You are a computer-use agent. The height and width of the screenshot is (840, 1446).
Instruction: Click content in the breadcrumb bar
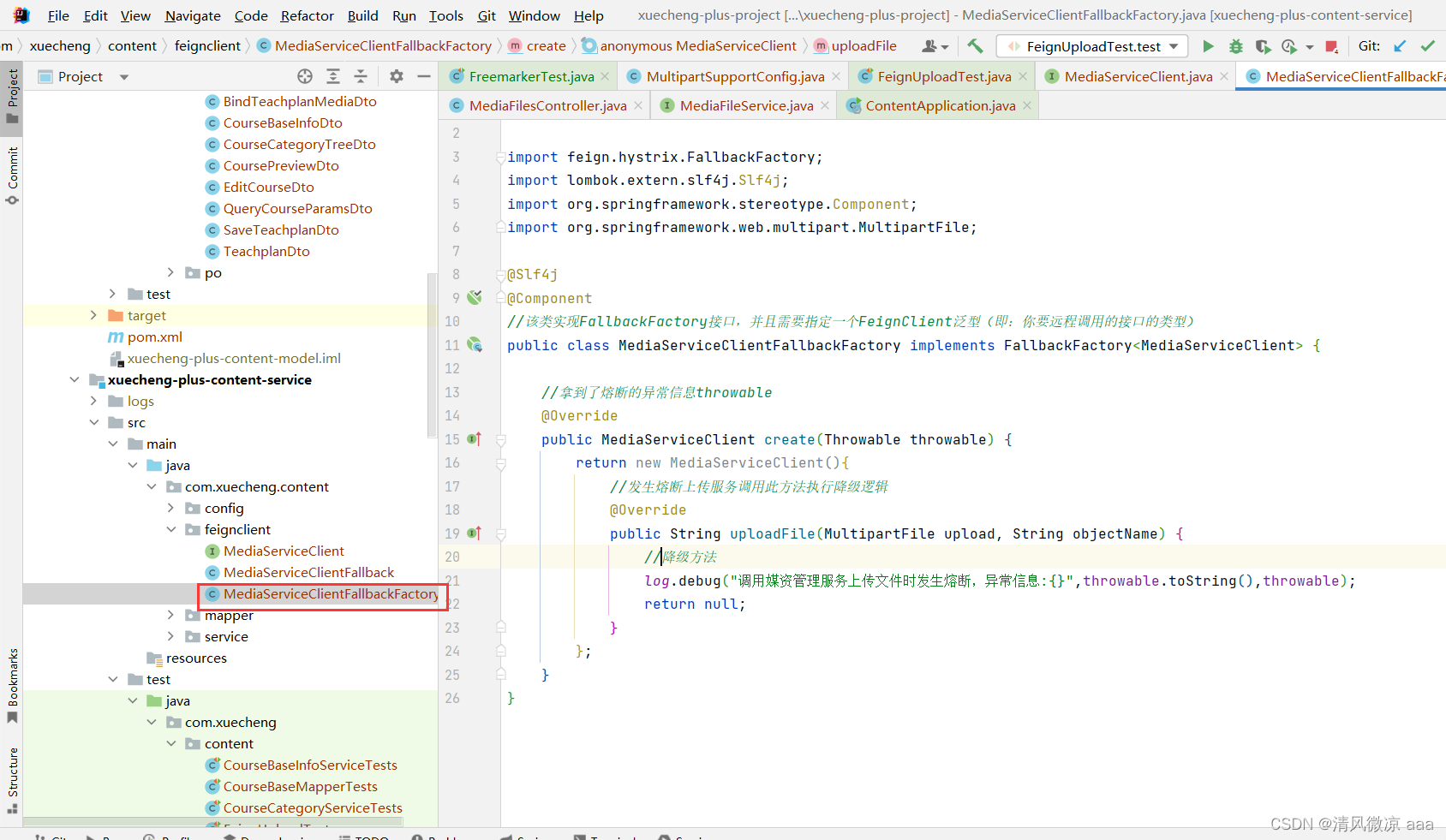pos(132,45)
